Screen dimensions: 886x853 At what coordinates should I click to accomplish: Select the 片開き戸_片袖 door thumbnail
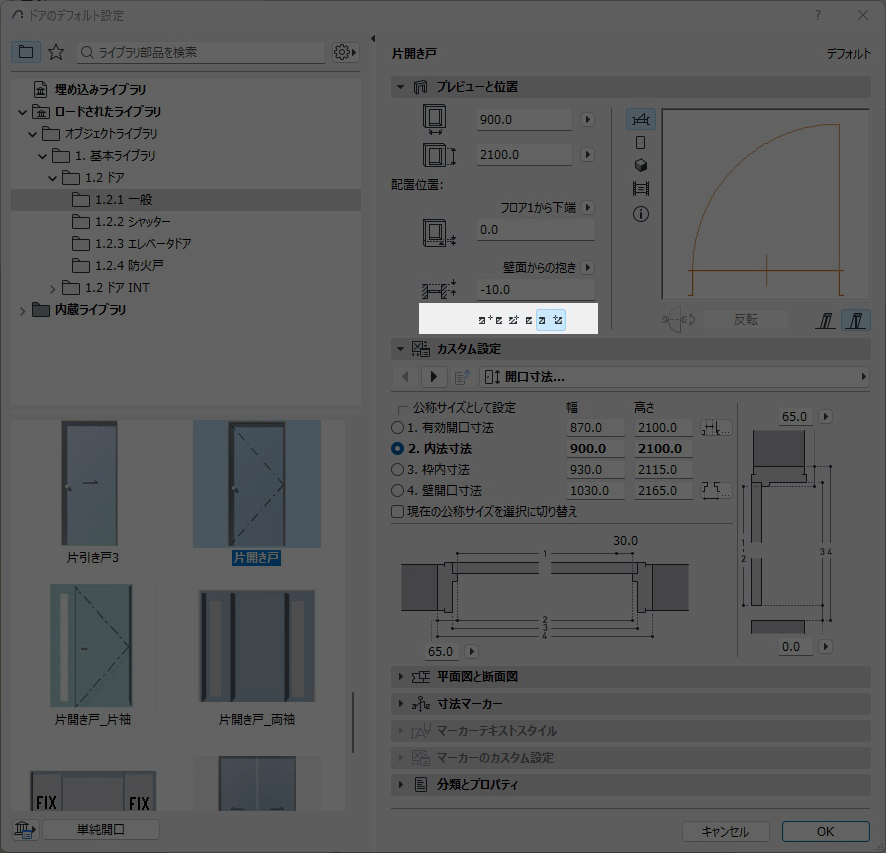(93, 647)
